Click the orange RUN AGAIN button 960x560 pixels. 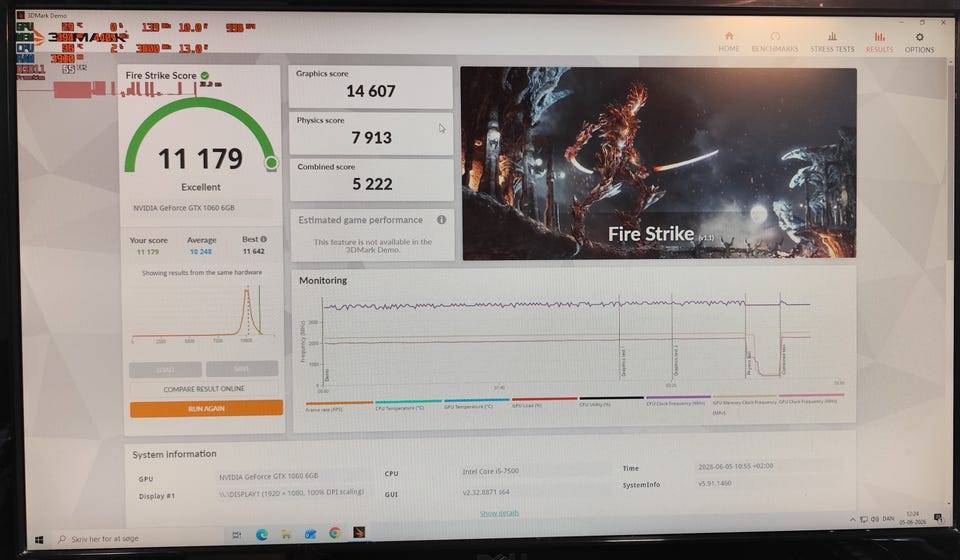[206, 408]
